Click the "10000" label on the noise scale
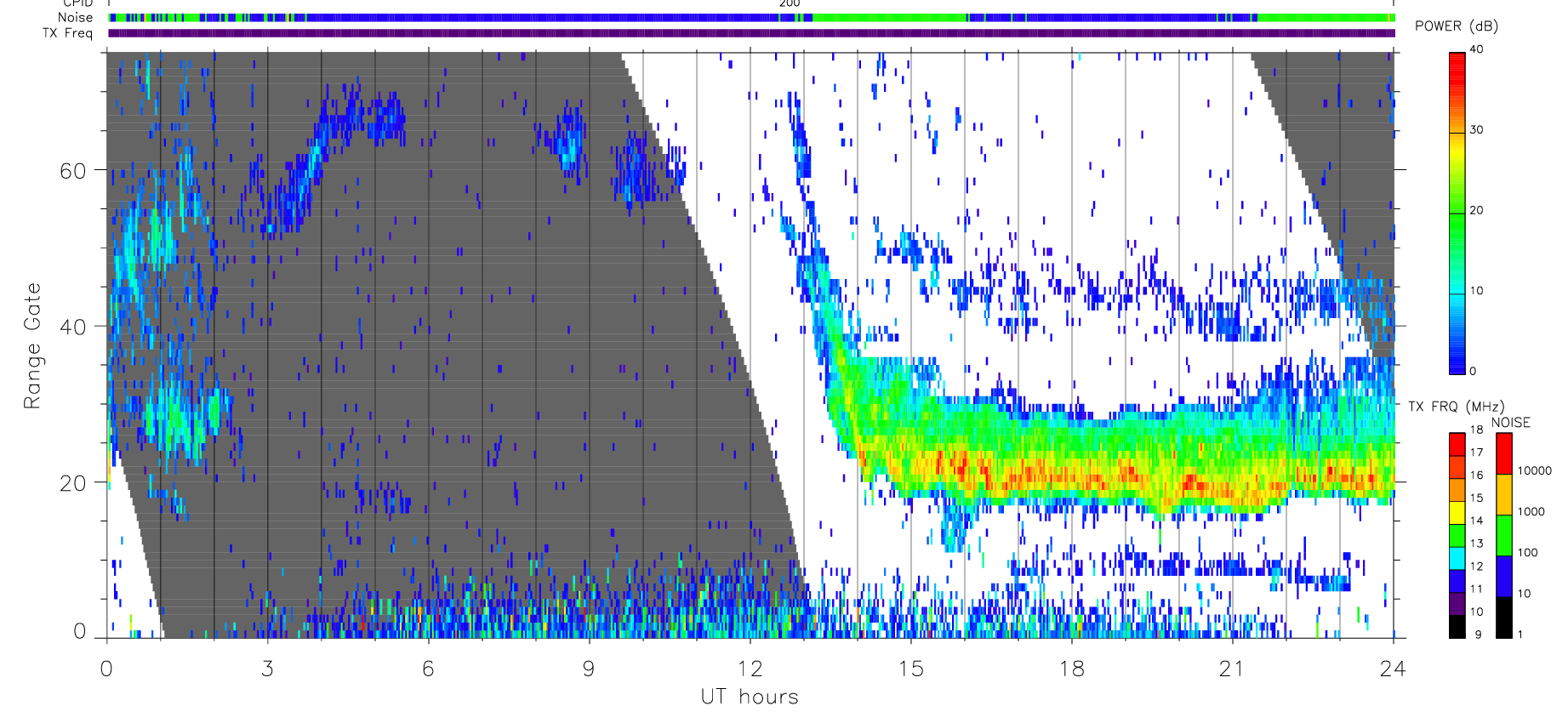 tap(1535, 471)
